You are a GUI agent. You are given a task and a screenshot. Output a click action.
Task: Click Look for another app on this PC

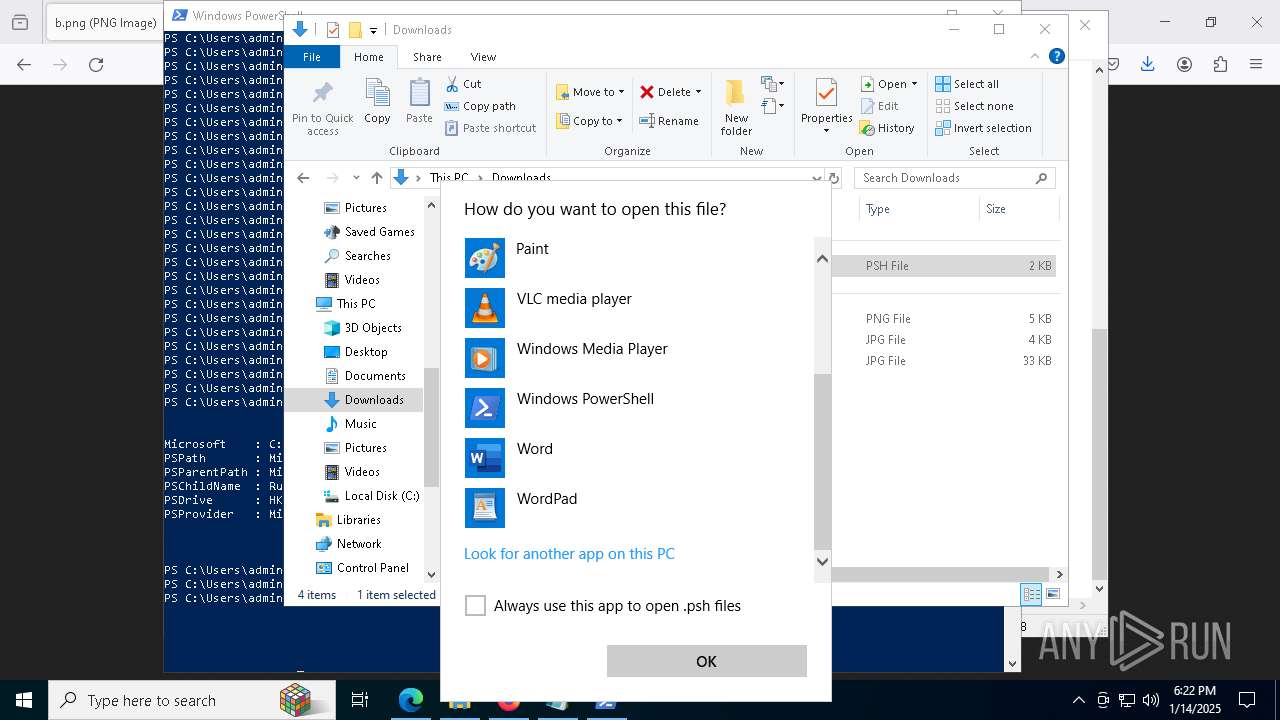pos(569,554)
